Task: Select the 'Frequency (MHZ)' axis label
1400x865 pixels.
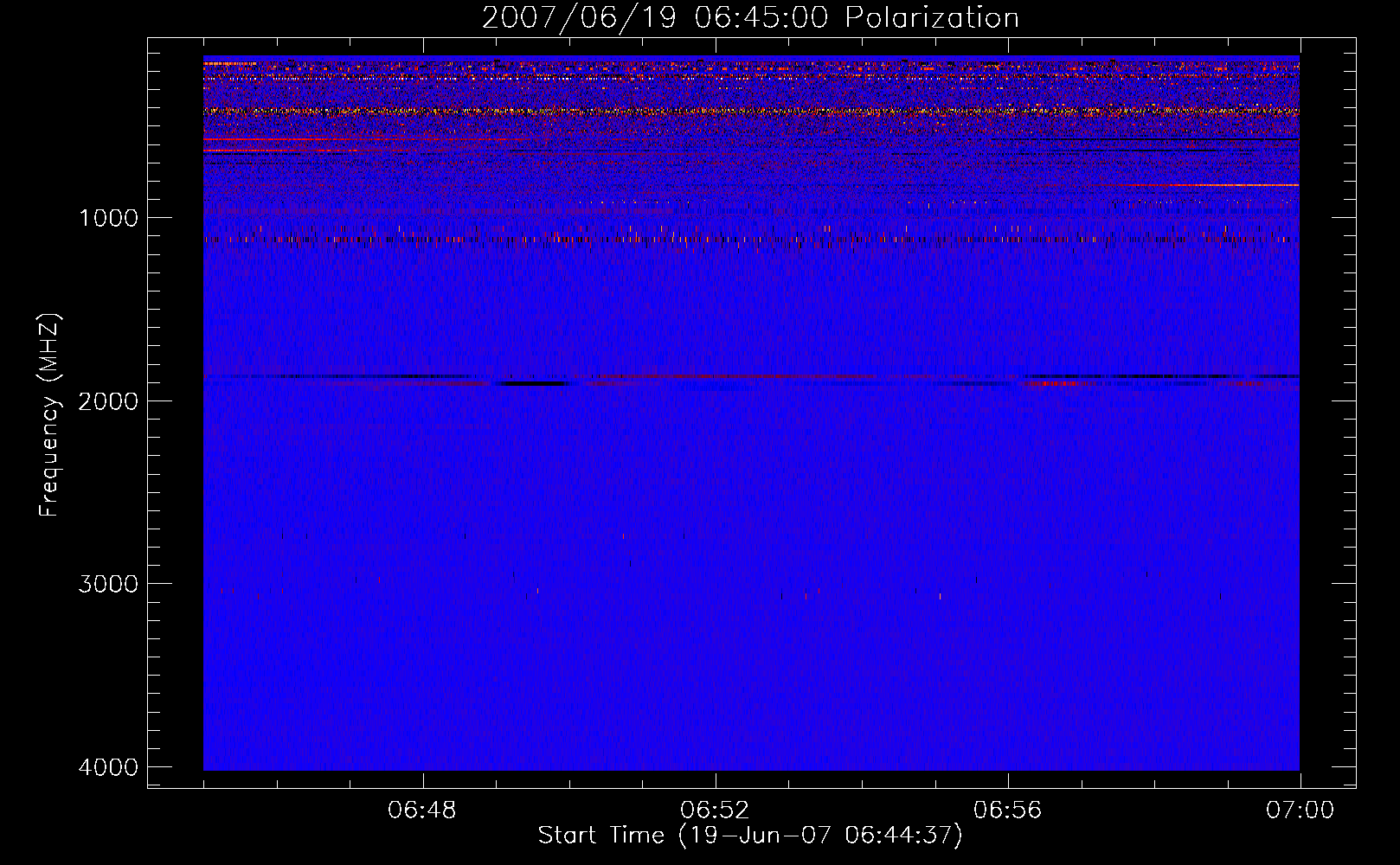Action: [x=50, y=415]
